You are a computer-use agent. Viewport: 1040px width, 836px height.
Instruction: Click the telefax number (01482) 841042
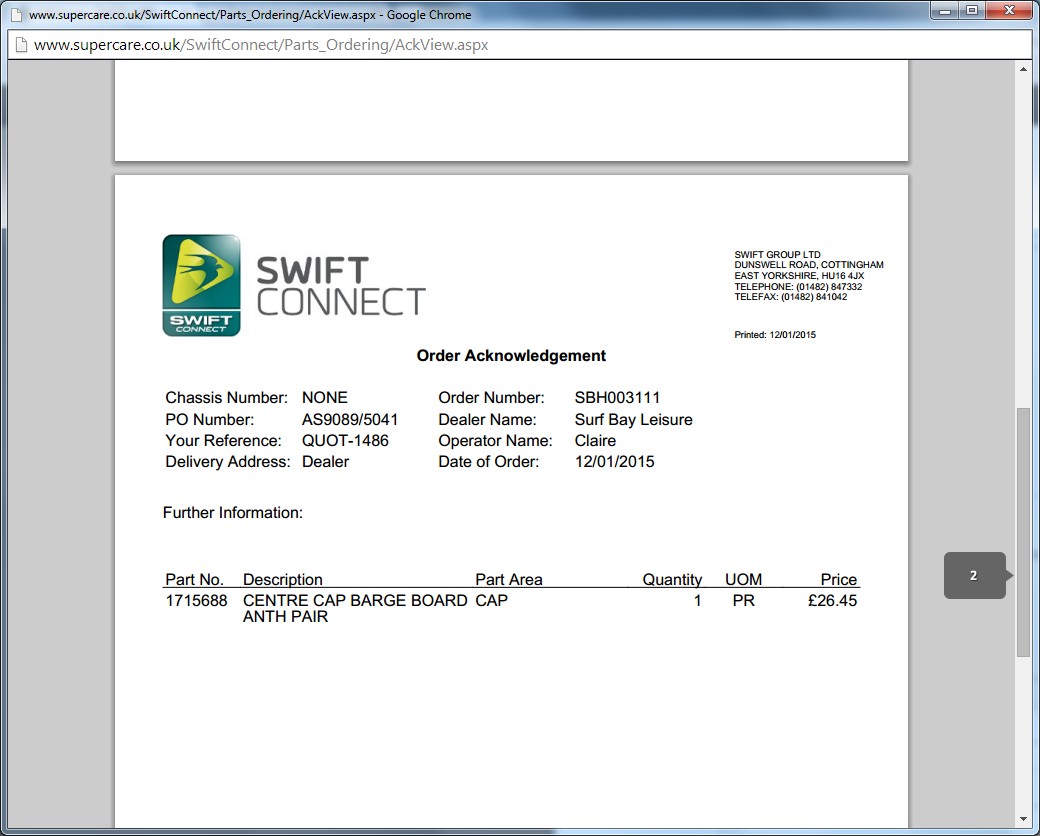pos(814,297)
